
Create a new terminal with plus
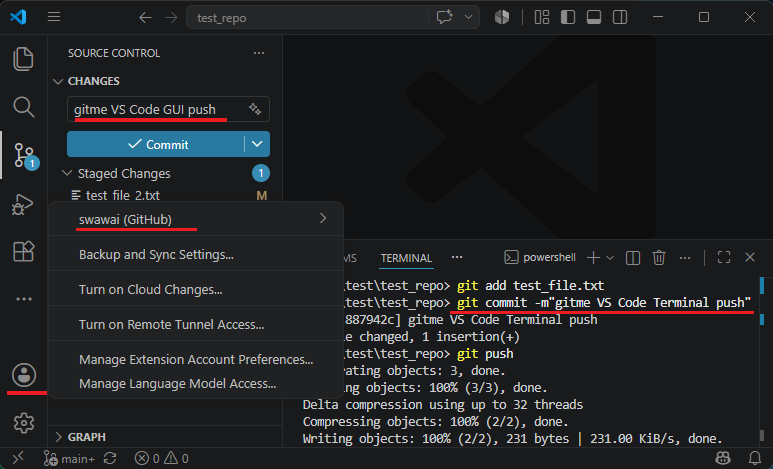point(594,257)
